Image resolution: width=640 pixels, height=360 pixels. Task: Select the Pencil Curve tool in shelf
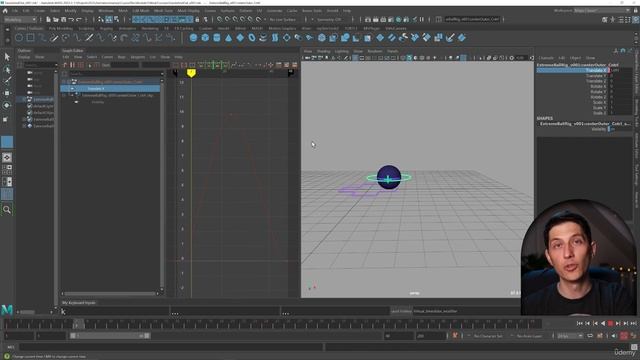pos(54,38)
